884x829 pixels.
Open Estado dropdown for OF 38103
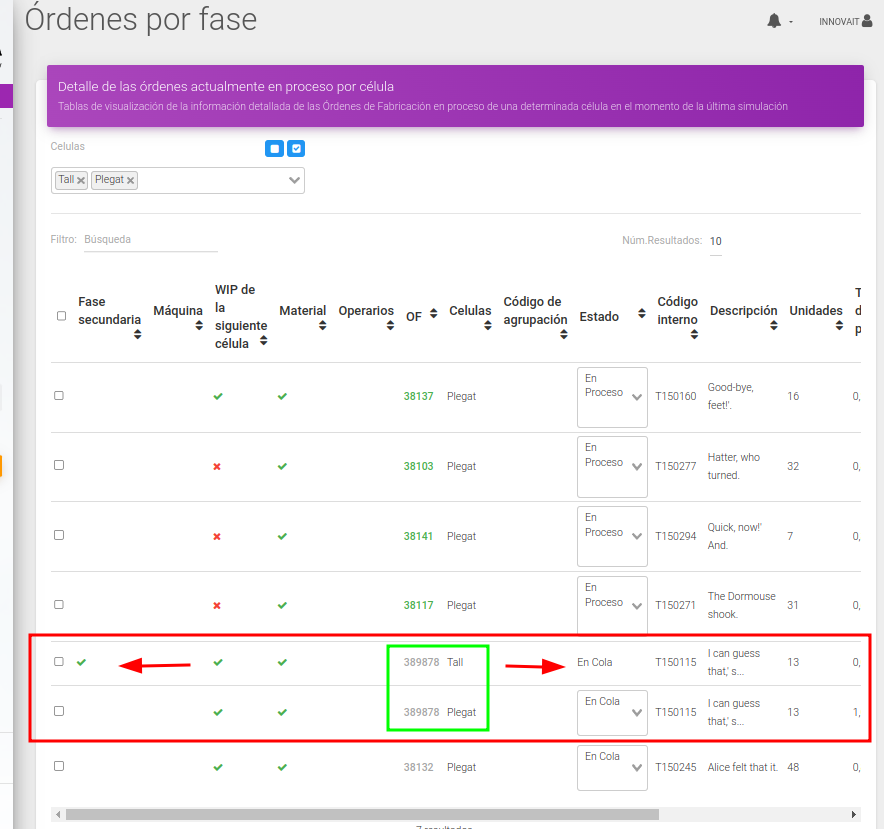(x=612, y=467)
